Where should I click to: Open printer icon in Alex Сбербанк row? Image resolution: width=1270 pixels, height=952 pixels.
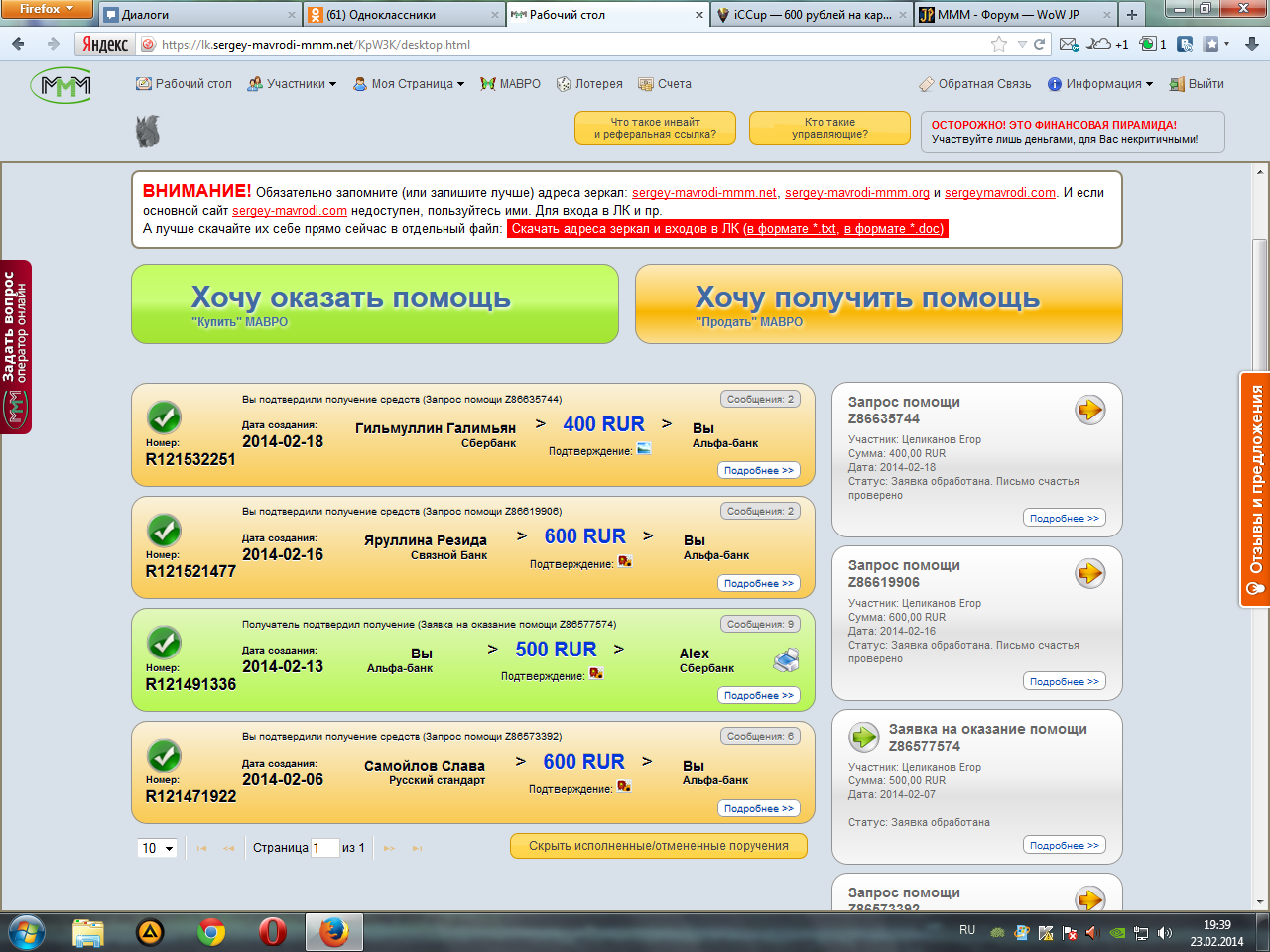pos(786,659)
